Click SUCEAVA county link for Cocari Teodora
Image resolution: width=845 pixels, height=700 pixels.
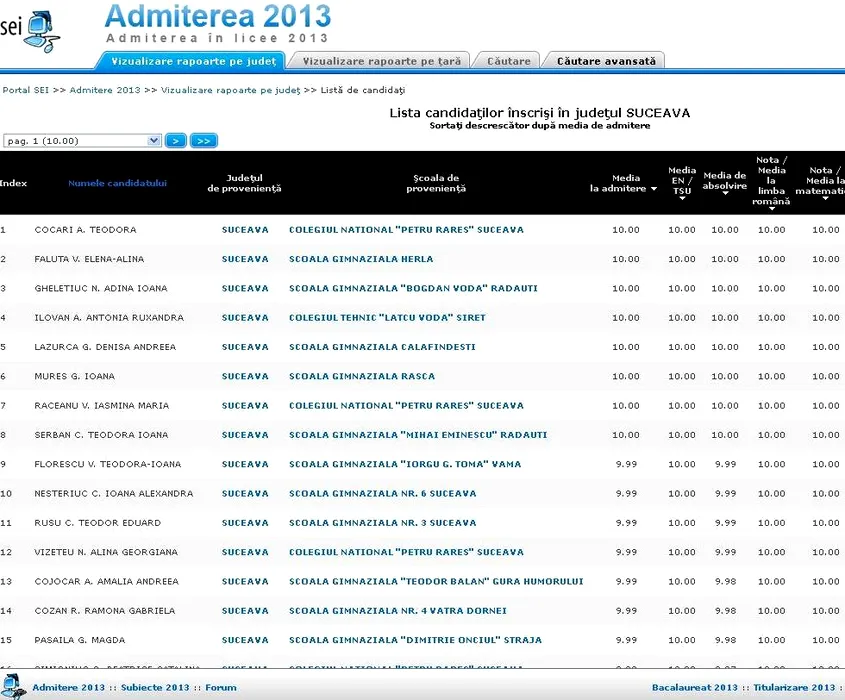pyautogui.click(x=245, y=230)
